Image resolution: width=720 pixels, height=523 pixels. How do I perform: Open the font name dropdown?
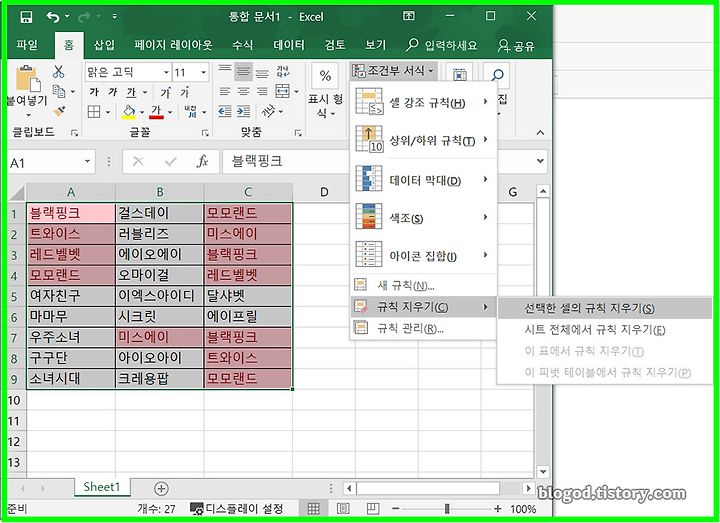(x=166, y=72)
